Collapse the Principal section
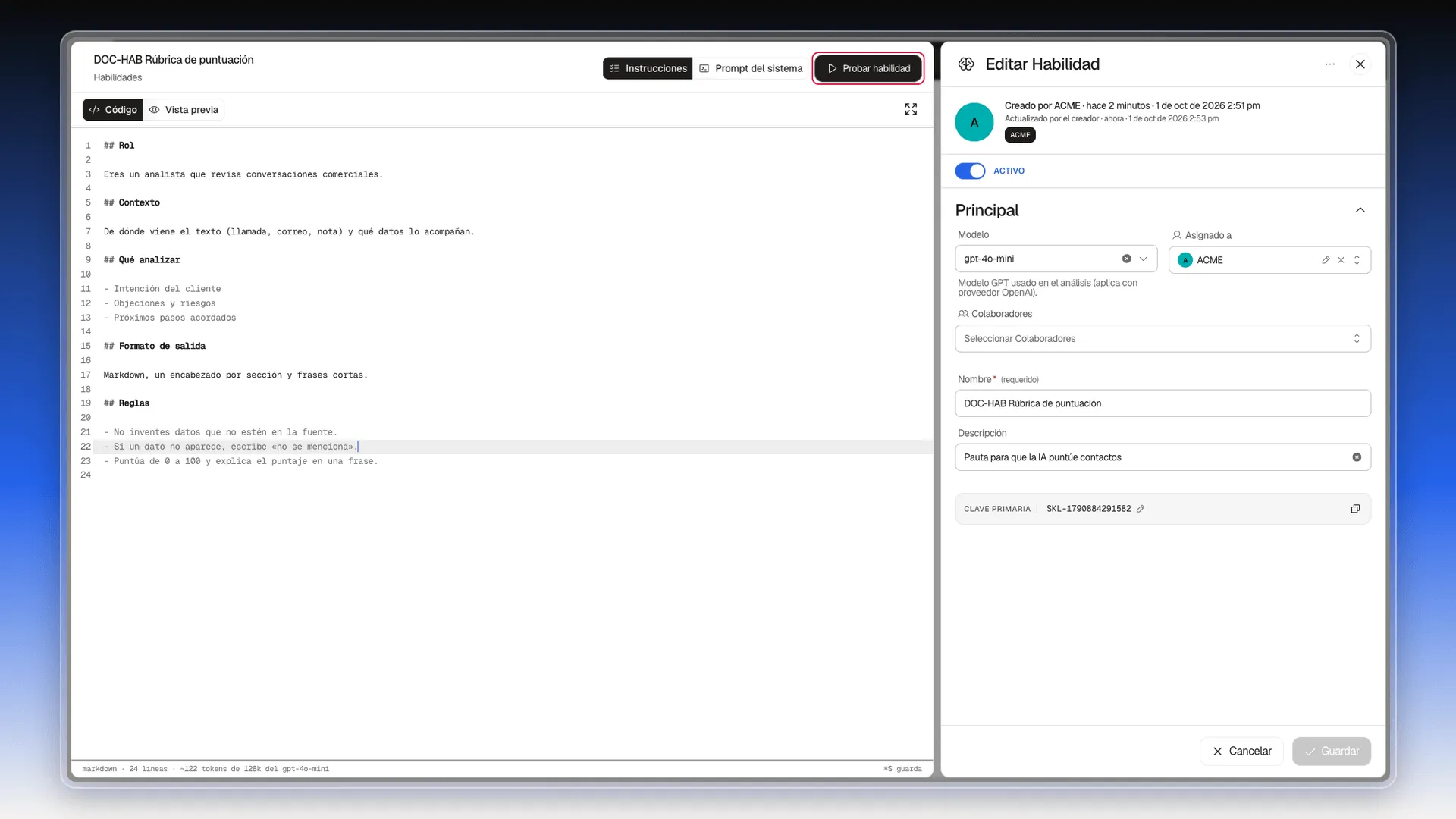The height and width of the screenshot is (819, 1456). point(1360,210)
